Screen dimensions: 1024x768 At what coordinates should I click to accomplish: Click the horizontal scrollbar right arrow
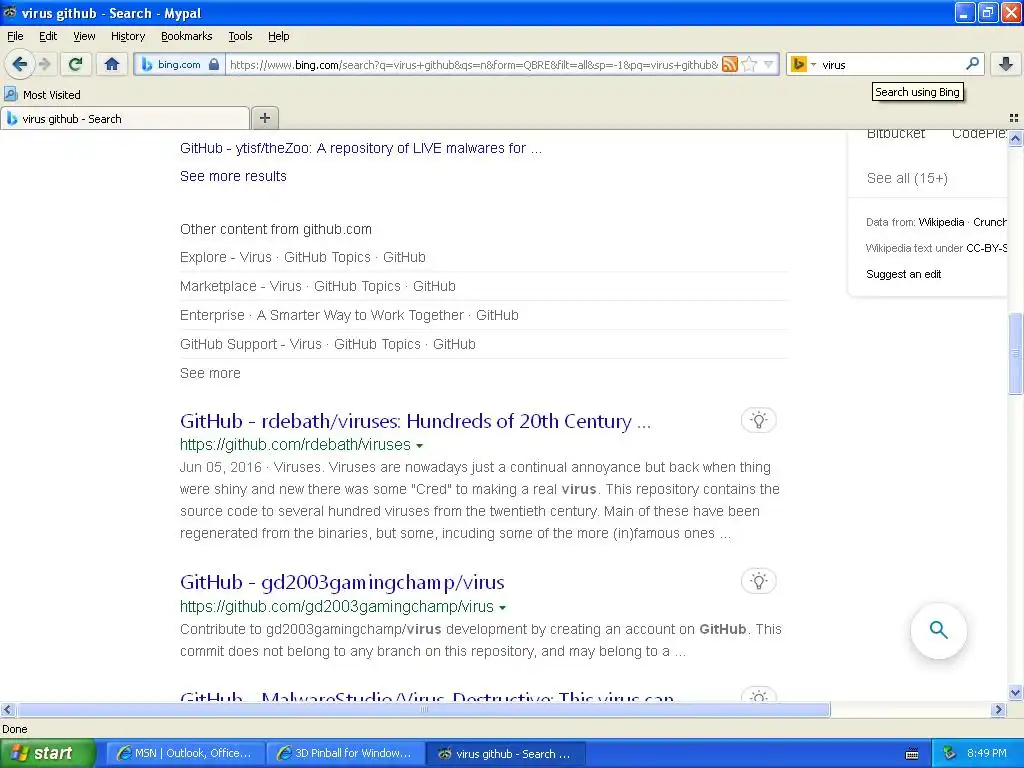[998, 710]
